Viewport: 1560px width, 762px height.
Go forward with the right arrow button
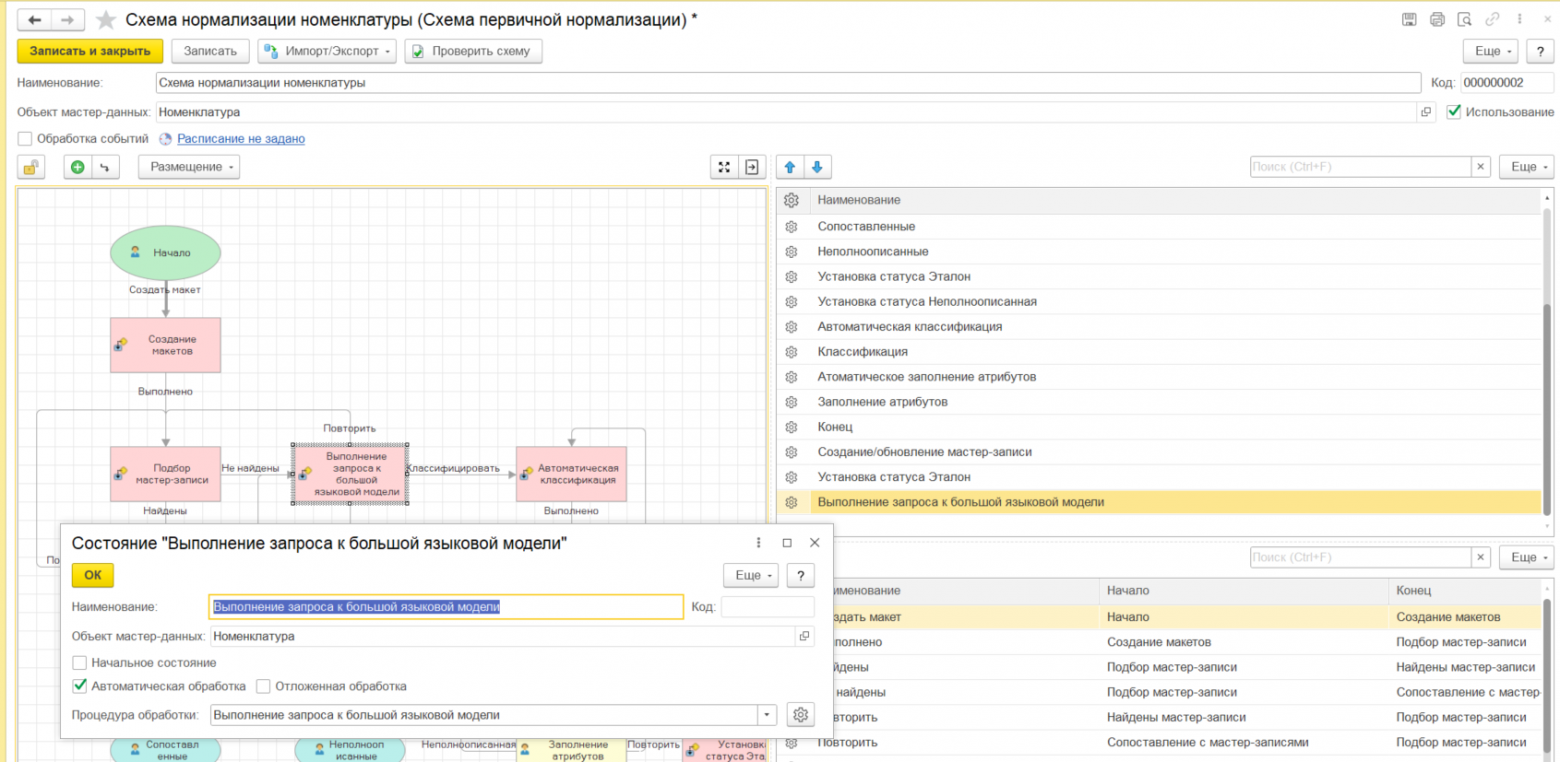coord(68,20)
